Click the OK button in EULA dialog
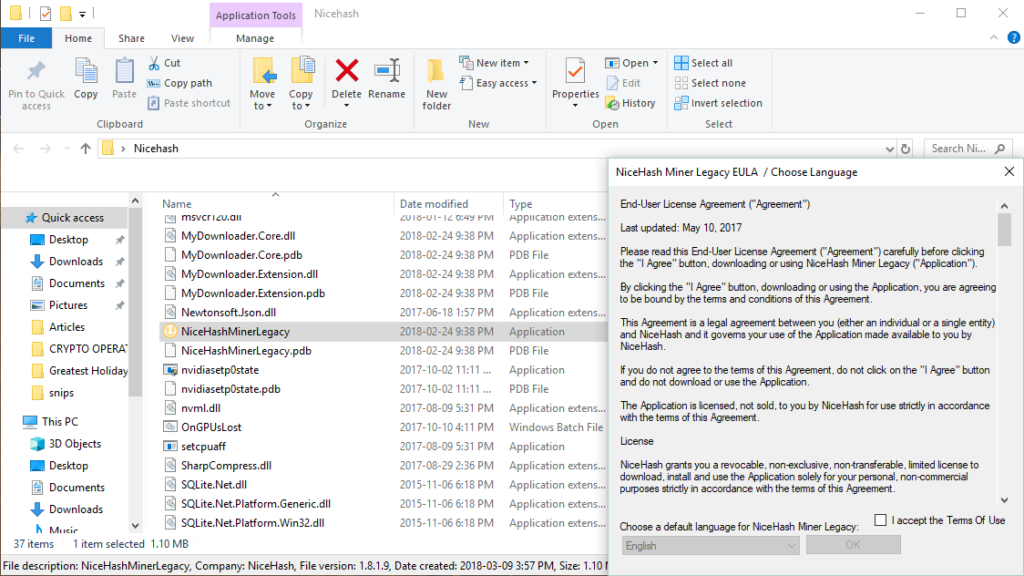Screen dimensions: 1024x576 click(853, 545)
